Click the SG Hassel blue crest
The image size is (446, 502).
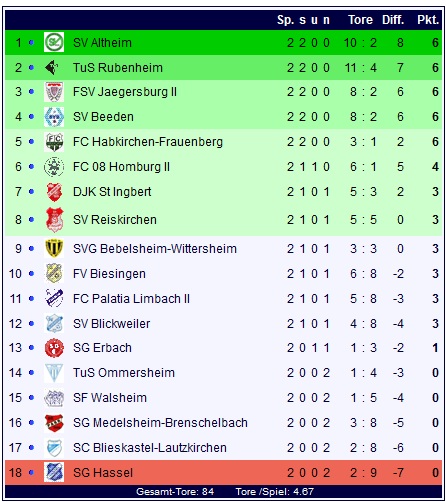click(x=54, y=472)
